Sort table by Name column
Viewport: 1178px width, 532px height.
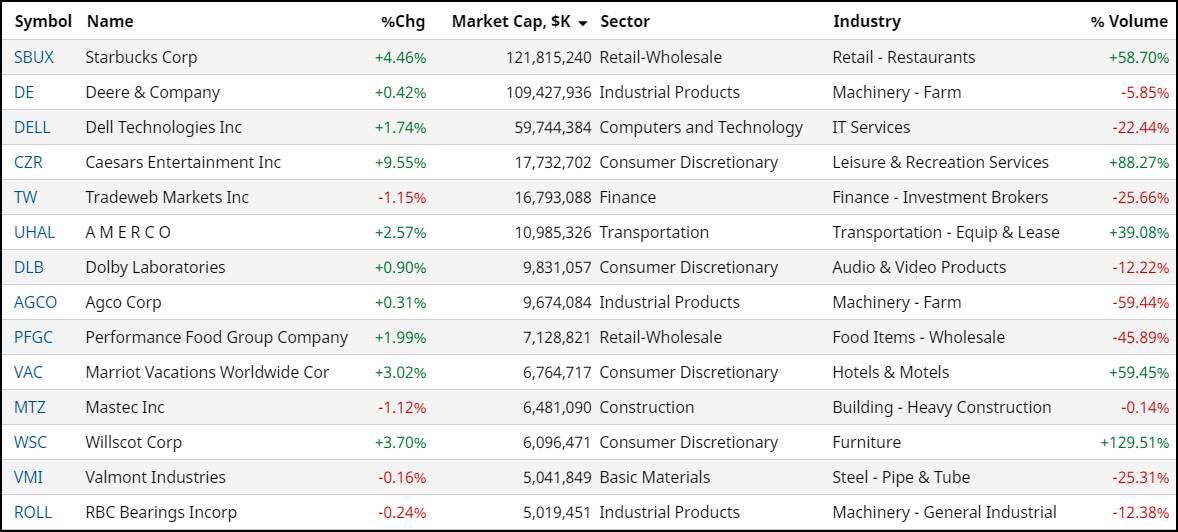point(109,21)
